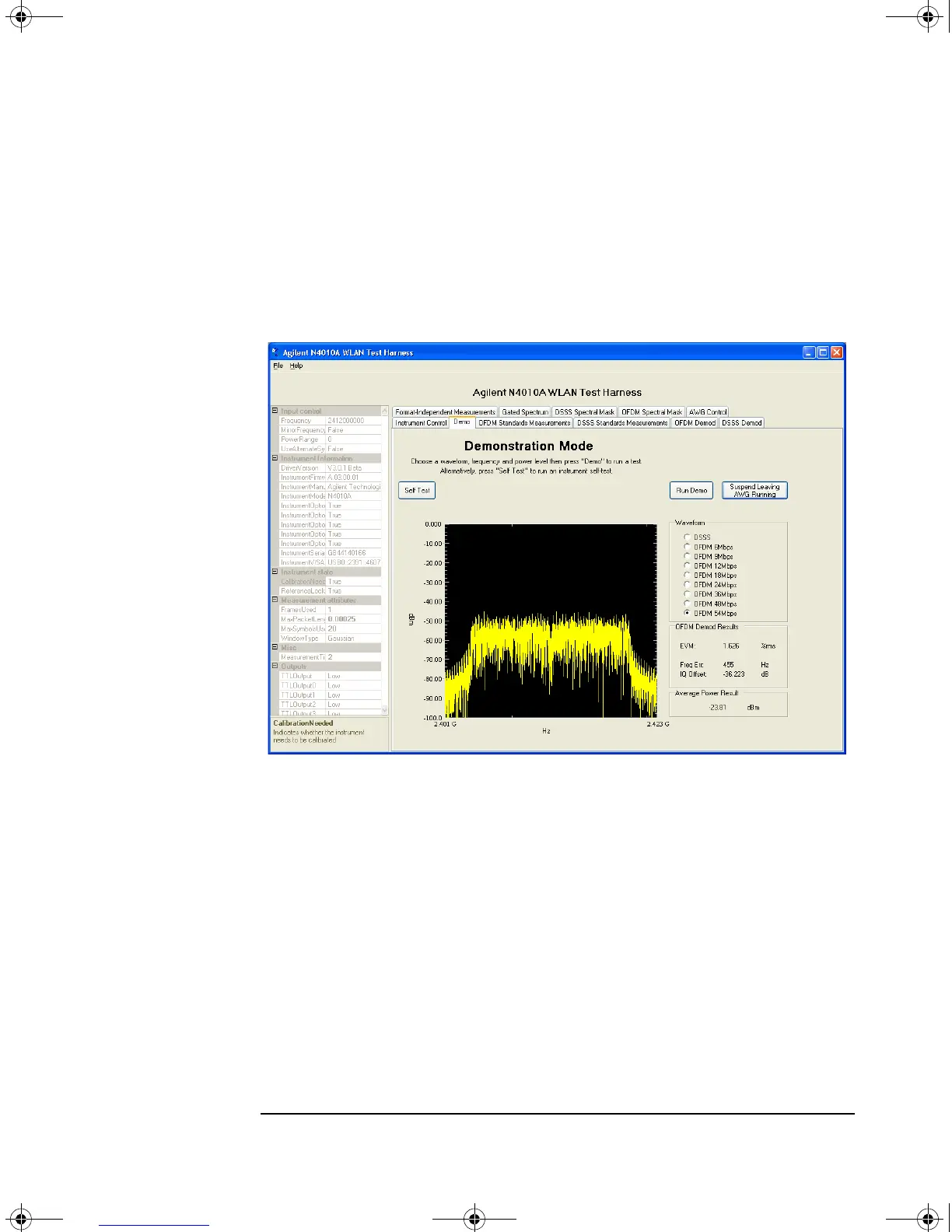This screenshot has width=952, height=1232.
Task: Click Suspend Leaving AWG Running button
Action: tap(754, 490)
